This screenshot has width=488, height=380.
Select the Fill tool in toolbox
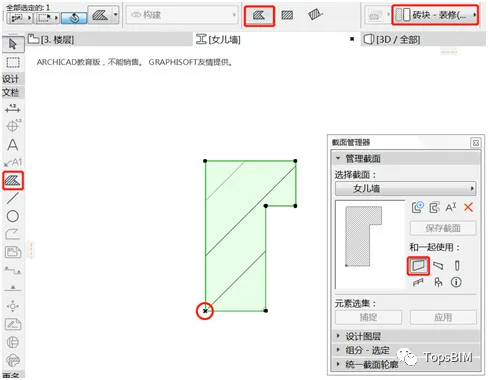13,180
